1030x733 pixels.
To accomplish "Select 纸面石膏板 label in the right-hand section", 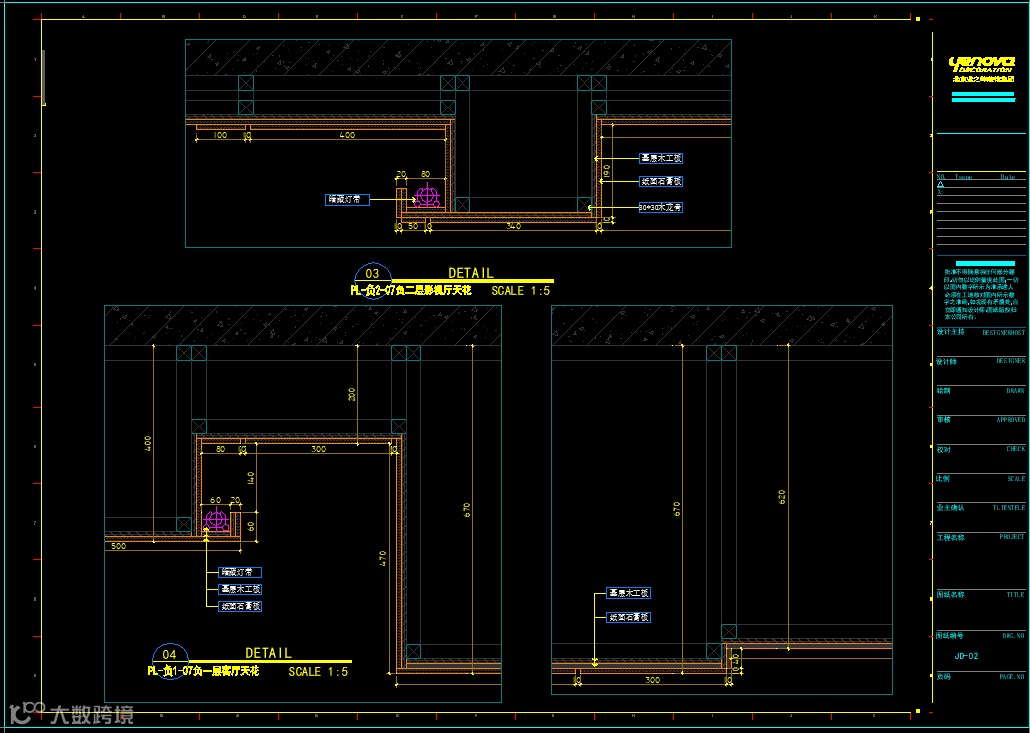I will (629, 617).
